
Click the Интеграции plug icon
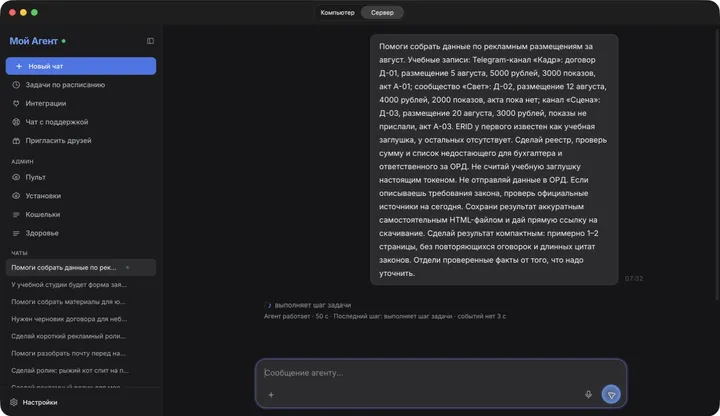16,103
